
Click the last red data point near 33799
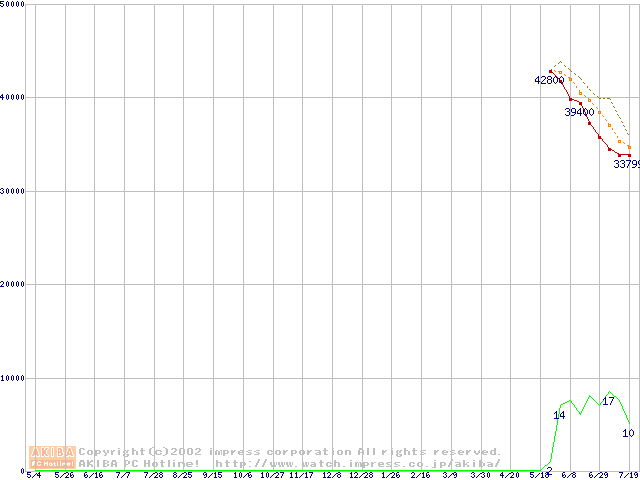[629, 154]
